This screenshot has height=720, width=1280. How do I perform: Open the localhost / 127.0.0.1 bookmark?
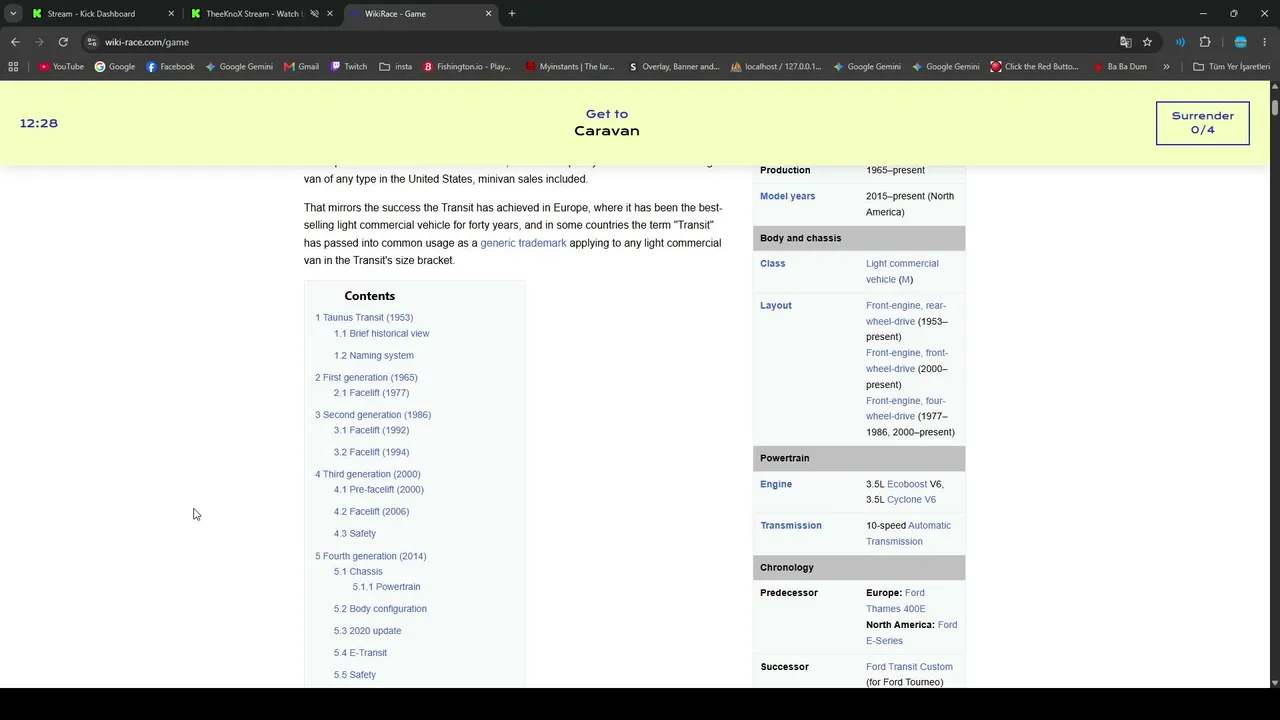coord(776,67)
